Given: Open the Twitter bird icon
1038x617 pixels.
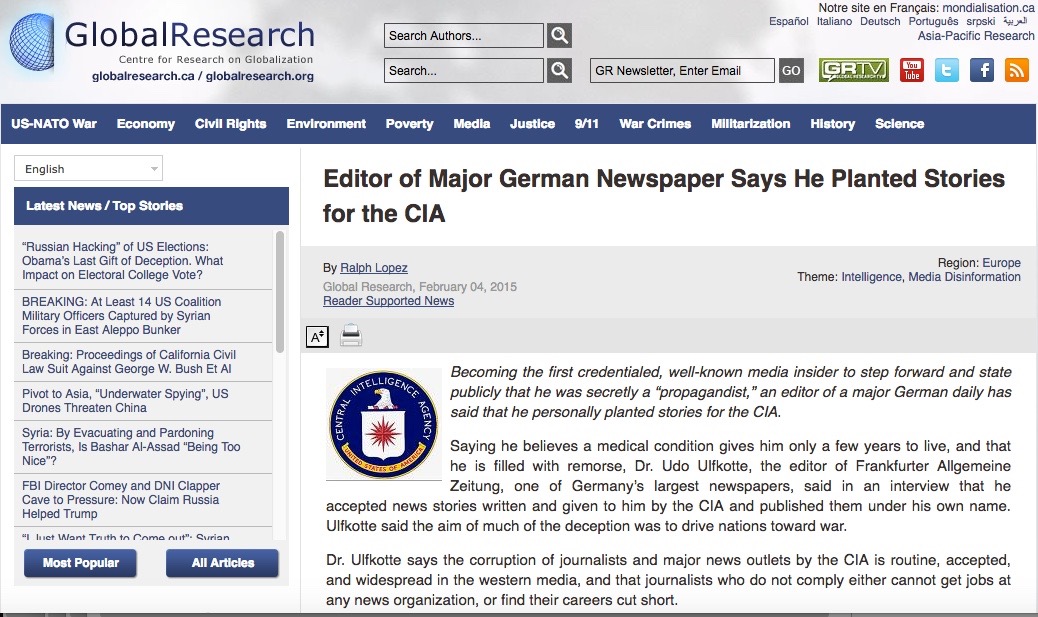Looking at the screenshot, I should [946, 70].
